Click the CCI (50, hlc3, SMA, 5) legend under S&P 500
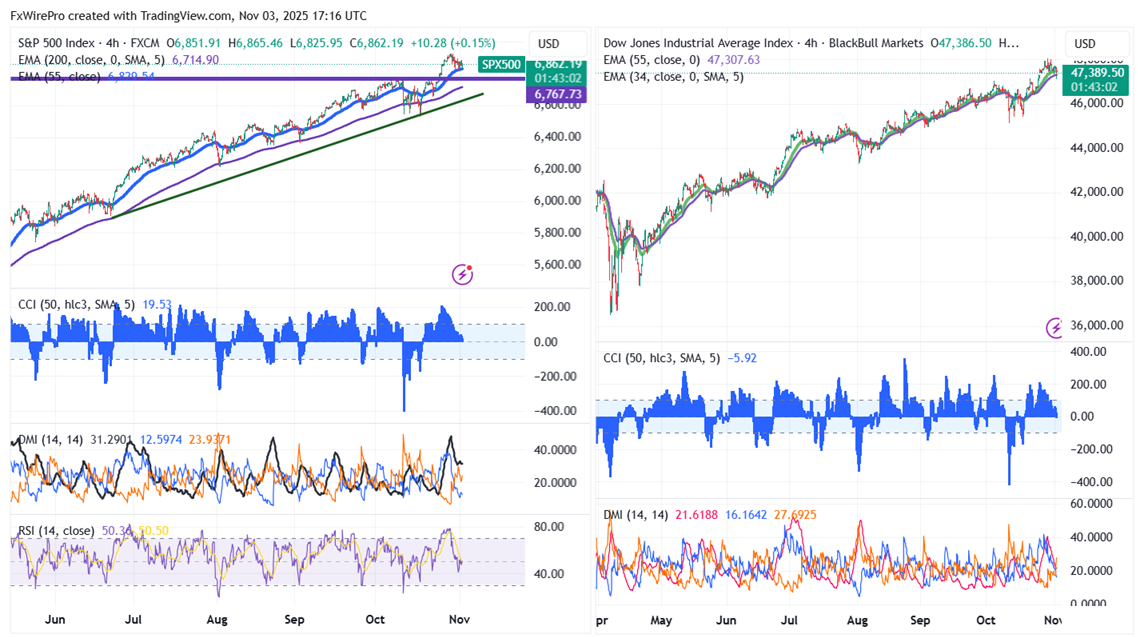 76,304
